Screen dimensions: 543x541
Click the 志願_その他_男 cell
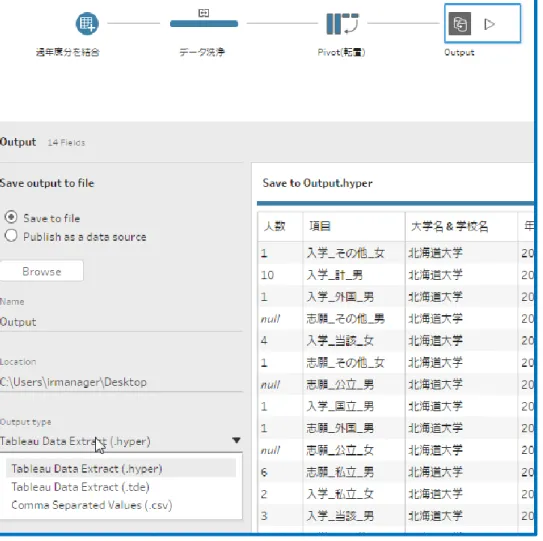(354, 319)
